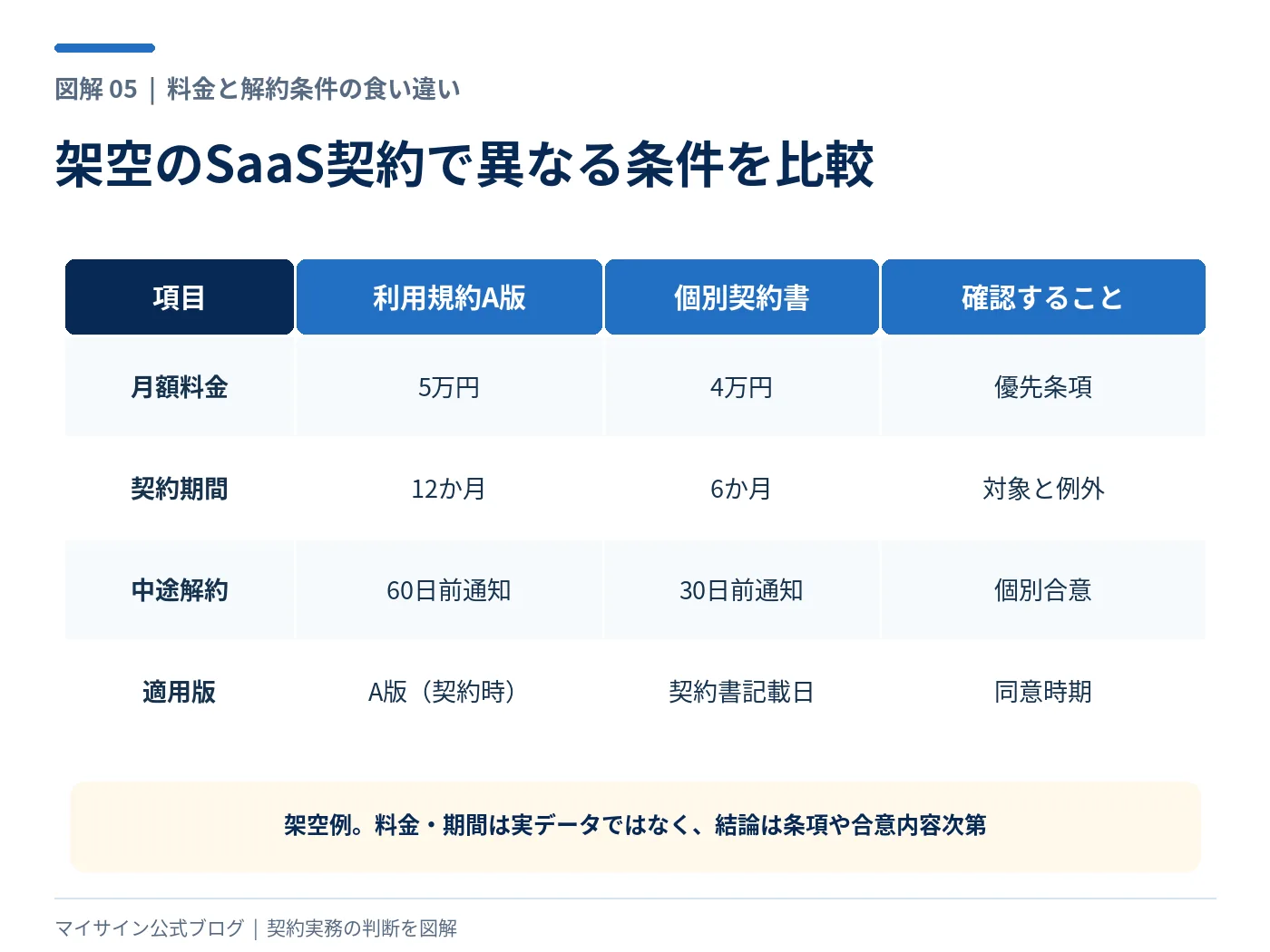This screenshot has width=1270, height=952.
Task: Click the "契約書記載日" cell
Action: click(742, 692)
